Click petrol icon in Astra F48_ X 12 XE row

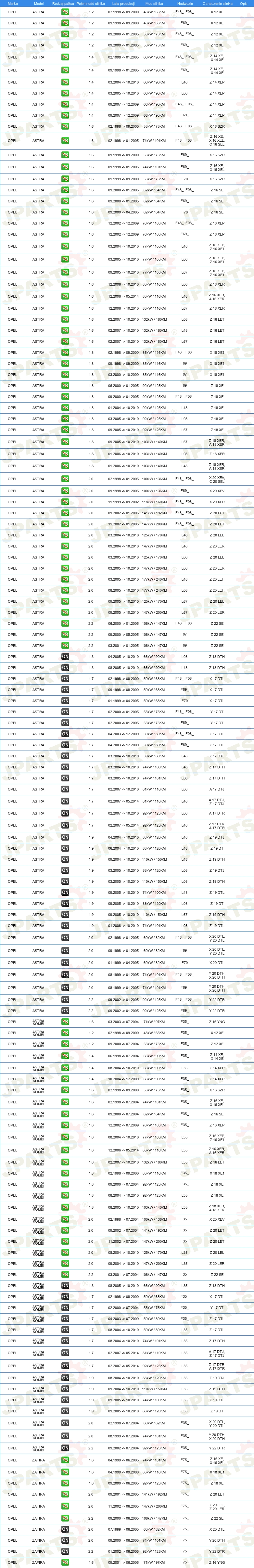point(65,12)
